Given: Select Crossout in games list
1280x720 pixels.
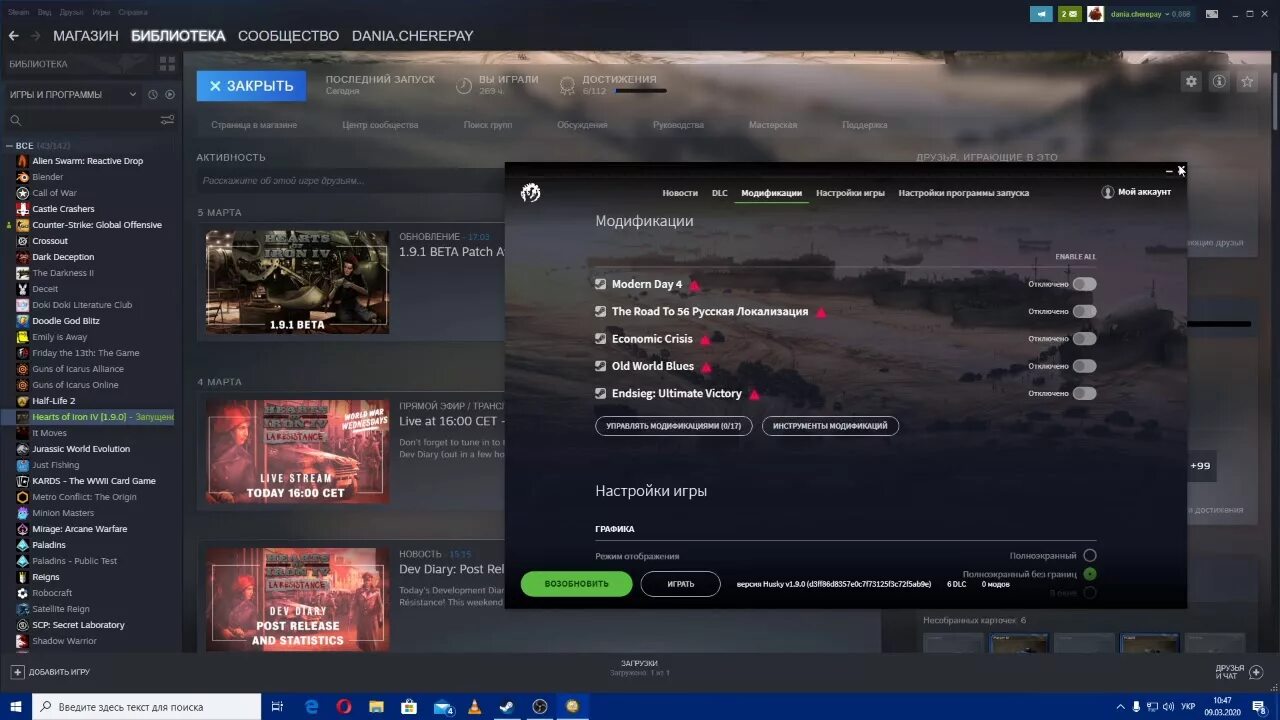Looking at the screenshot, I should 50,241.
